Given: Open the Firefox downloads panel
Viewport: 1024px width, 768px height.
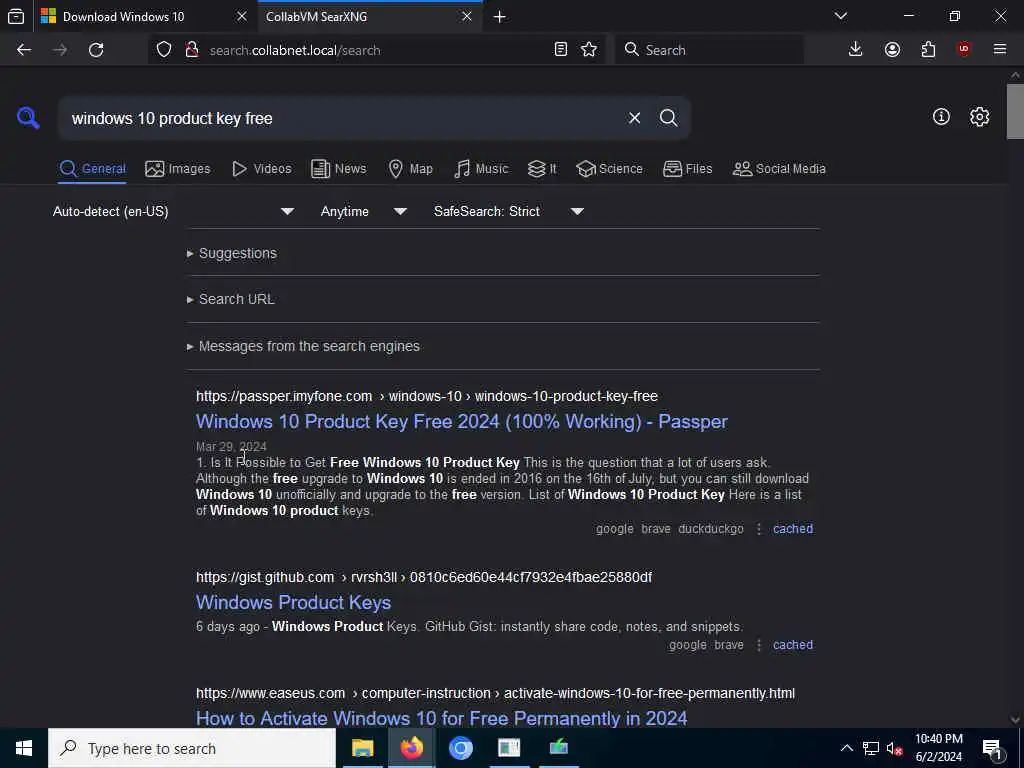Looking at the screenshot, I should click(x=856, y=50).
